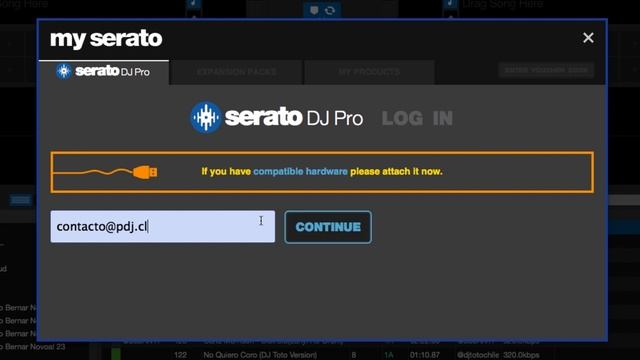Click the sync arrows icon behind the dialog
This screenshot has width=640, height=360.
coord(330,10)
